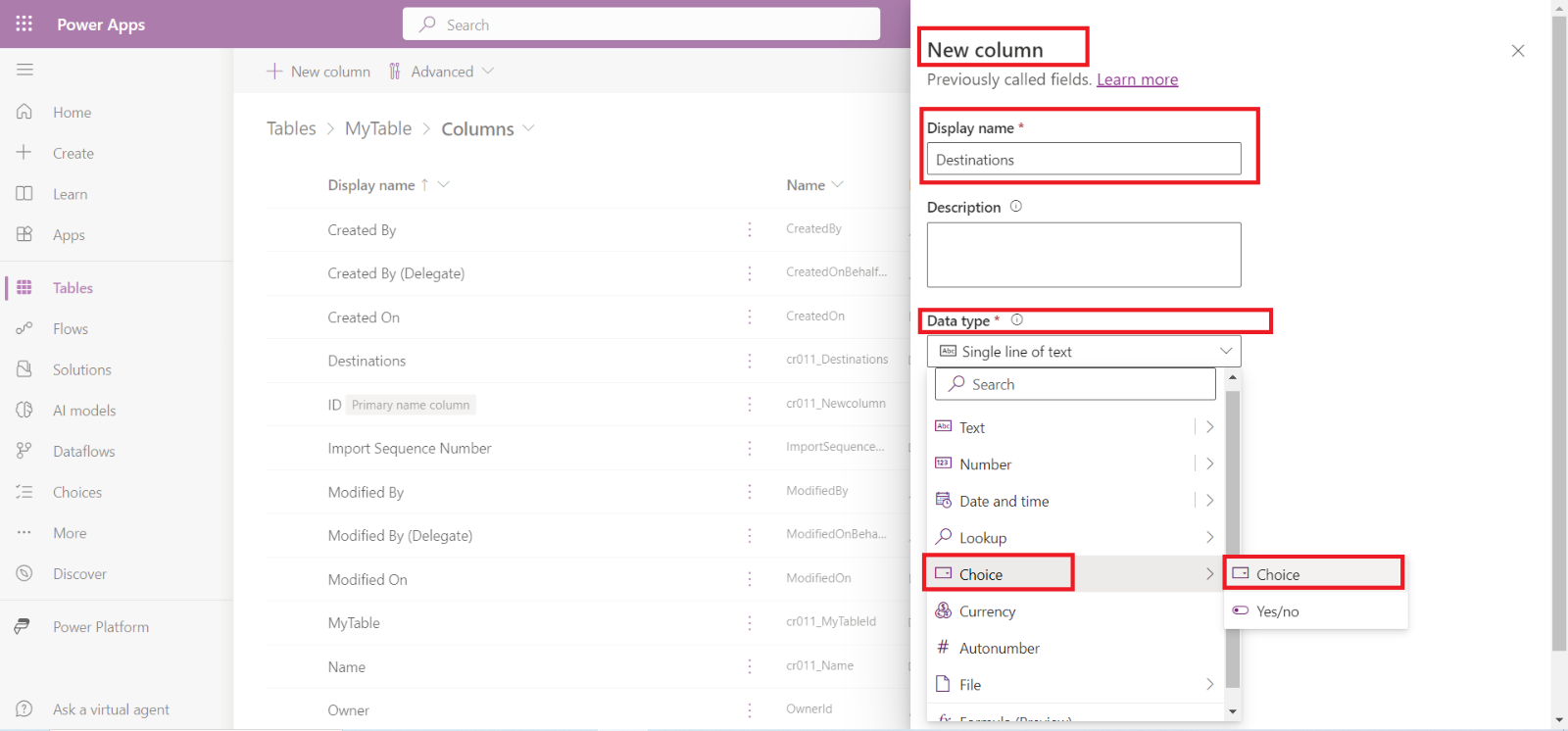Click the Display name input field

[x=1083, y=160]
